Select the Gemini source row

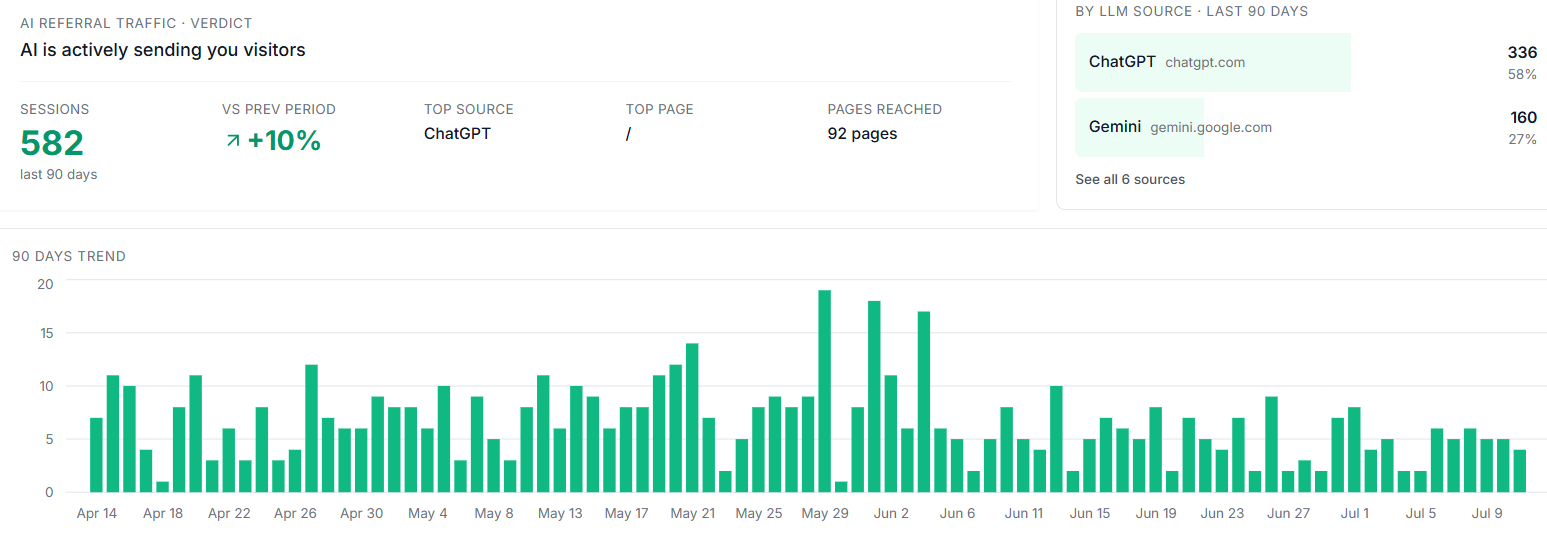click(1306, 127)
